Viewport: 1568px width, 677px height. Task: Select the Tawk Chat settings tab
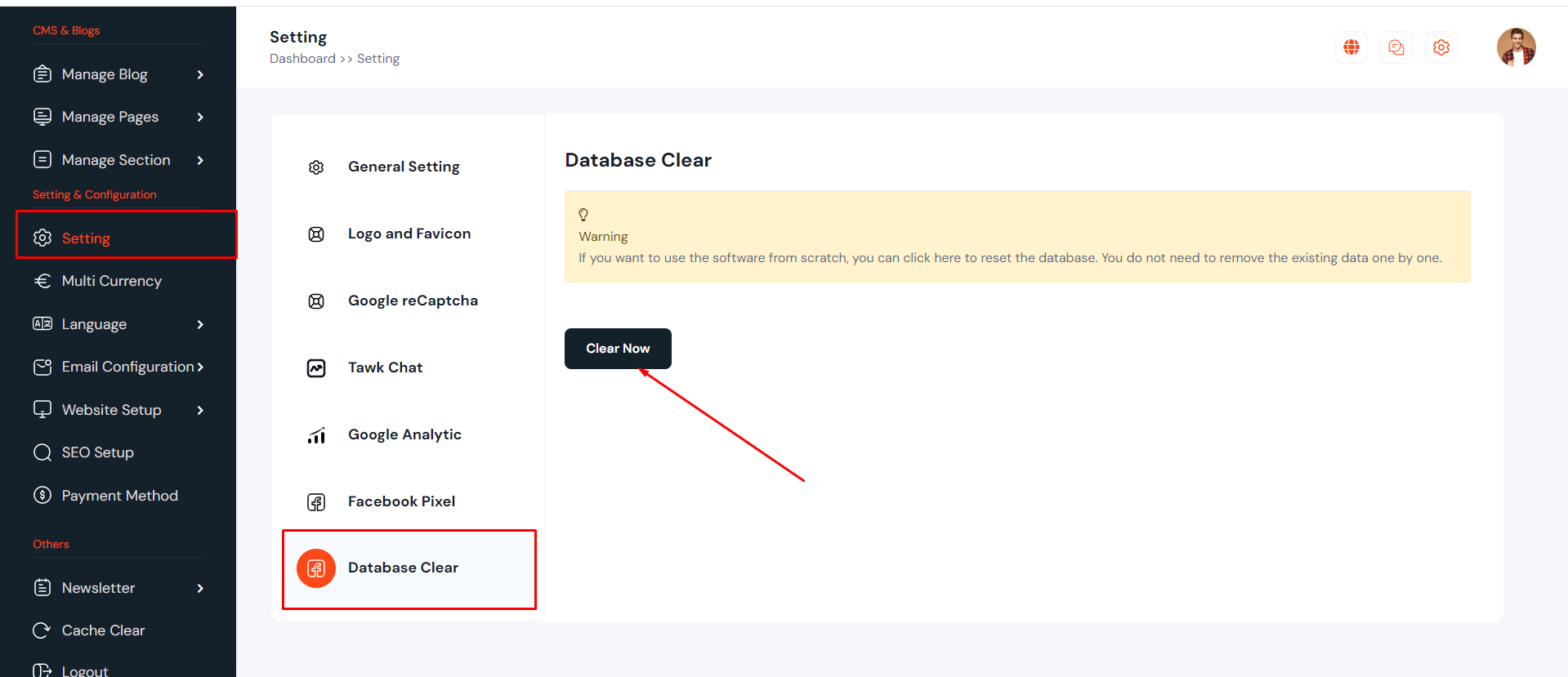tap(385, 367)
